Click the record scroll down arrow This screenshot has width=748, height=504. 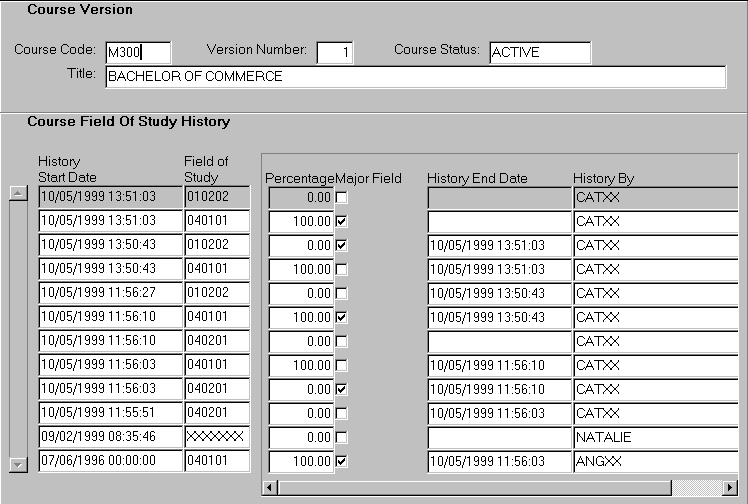pyautogui.click(x=17, y=464)
